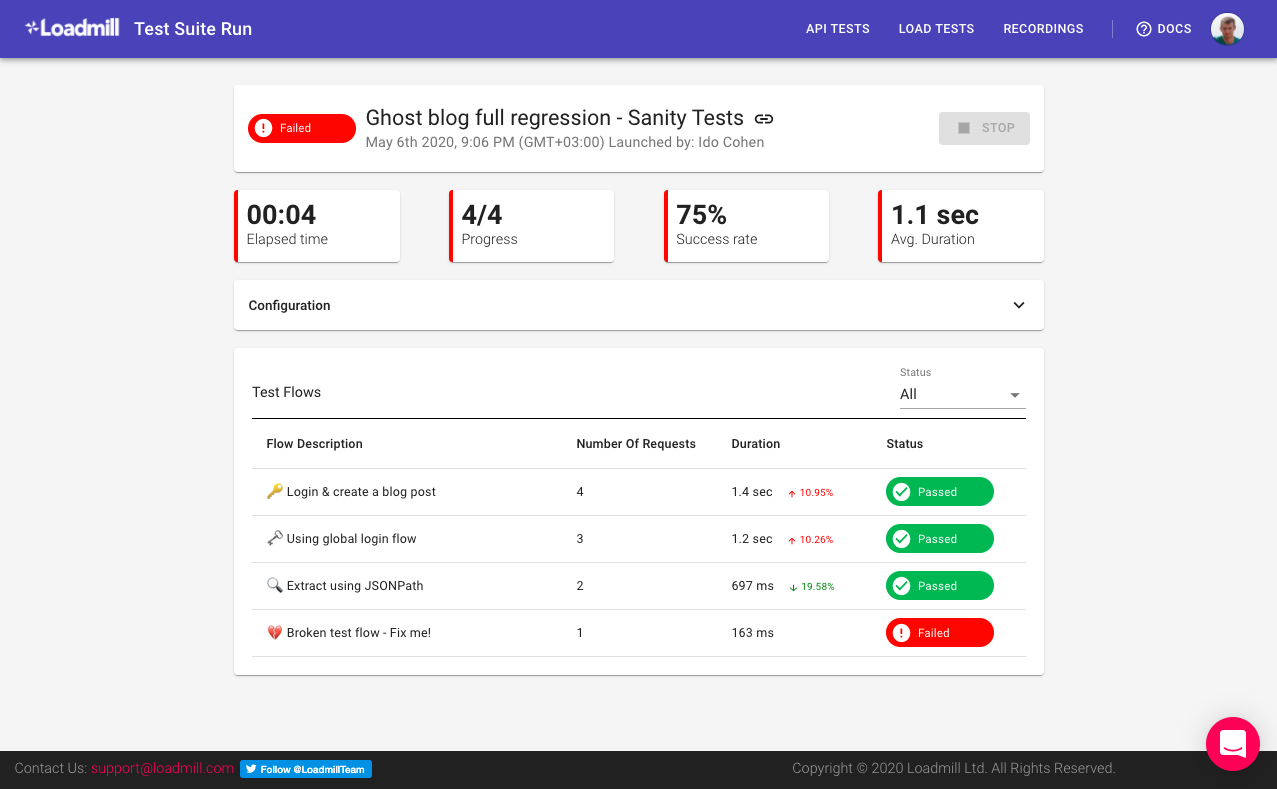This screenshot has width=1277, height=789.
Task: Click the user profile avatar
Action: point(1227,29)
